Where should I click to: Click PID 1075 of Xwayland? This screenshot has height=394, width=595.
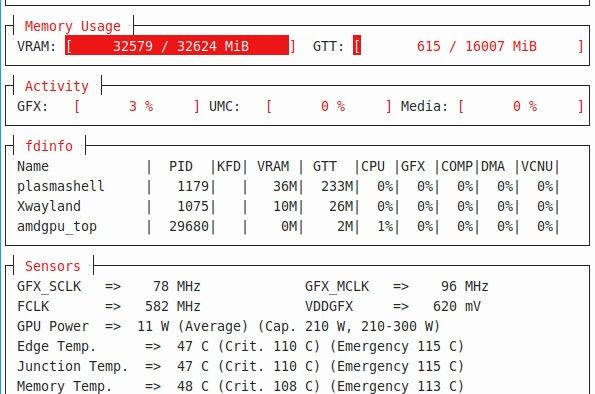pos(193,206)
